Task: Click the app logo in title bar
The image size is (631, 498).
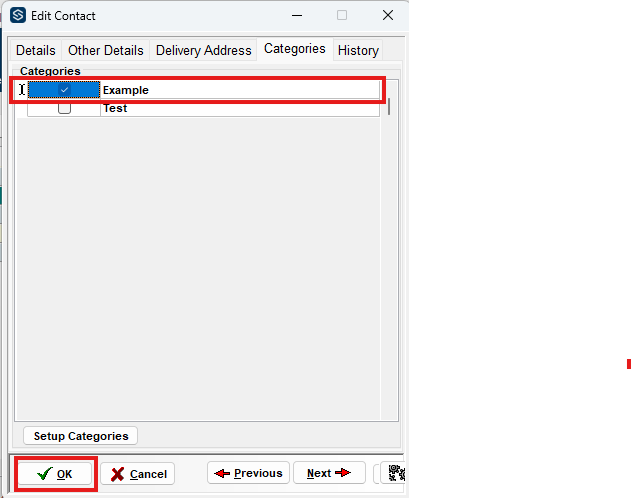Action: [18, 15]
